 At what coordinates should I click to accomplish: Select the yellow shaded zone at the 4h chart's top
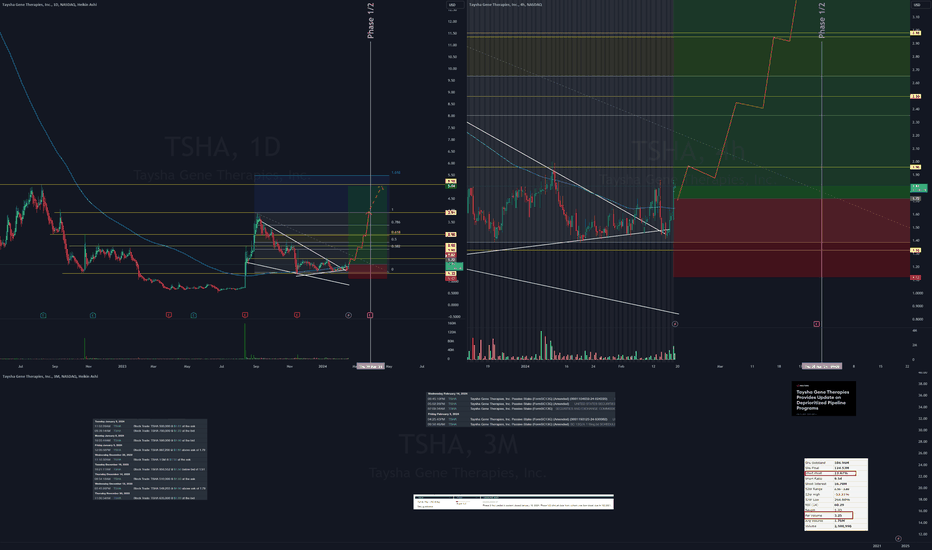coord(569,57)
